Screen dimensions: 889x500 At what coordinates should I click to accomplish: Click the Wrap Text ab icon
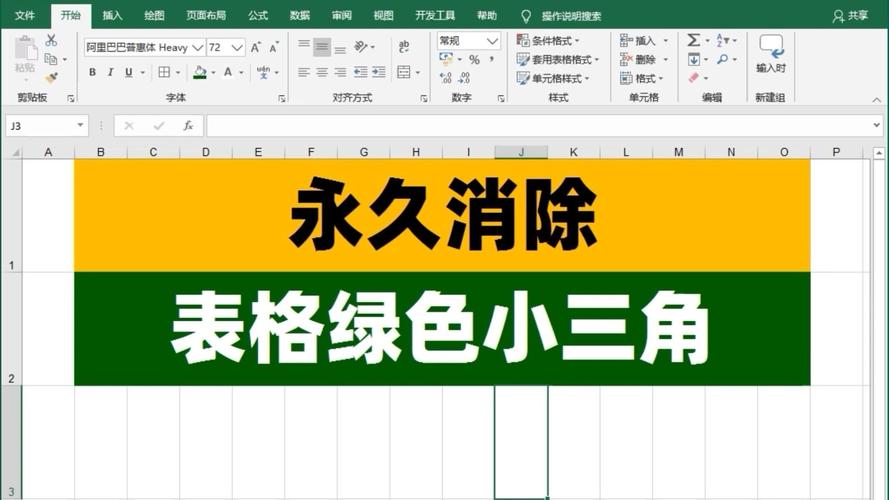point(404,46)
